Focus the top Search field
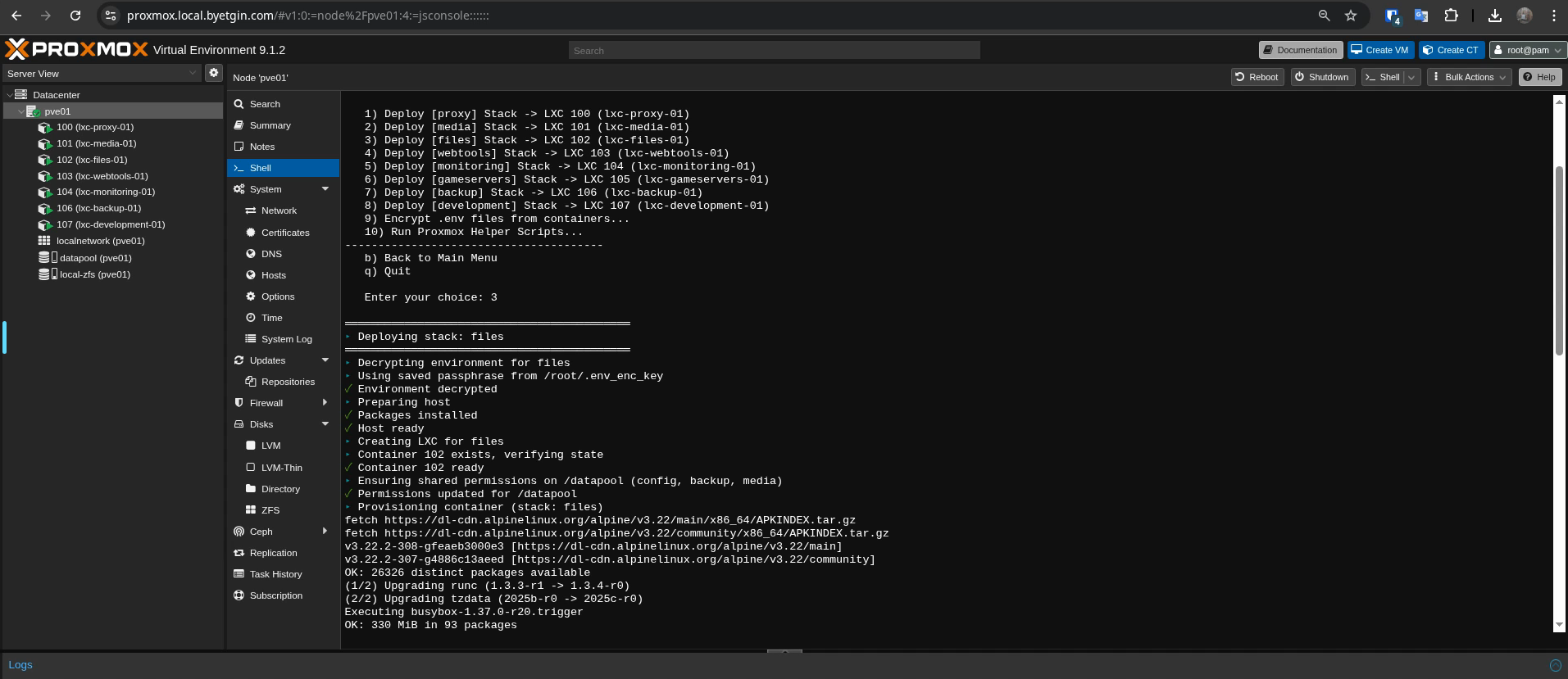 click(x=774, y=50)
